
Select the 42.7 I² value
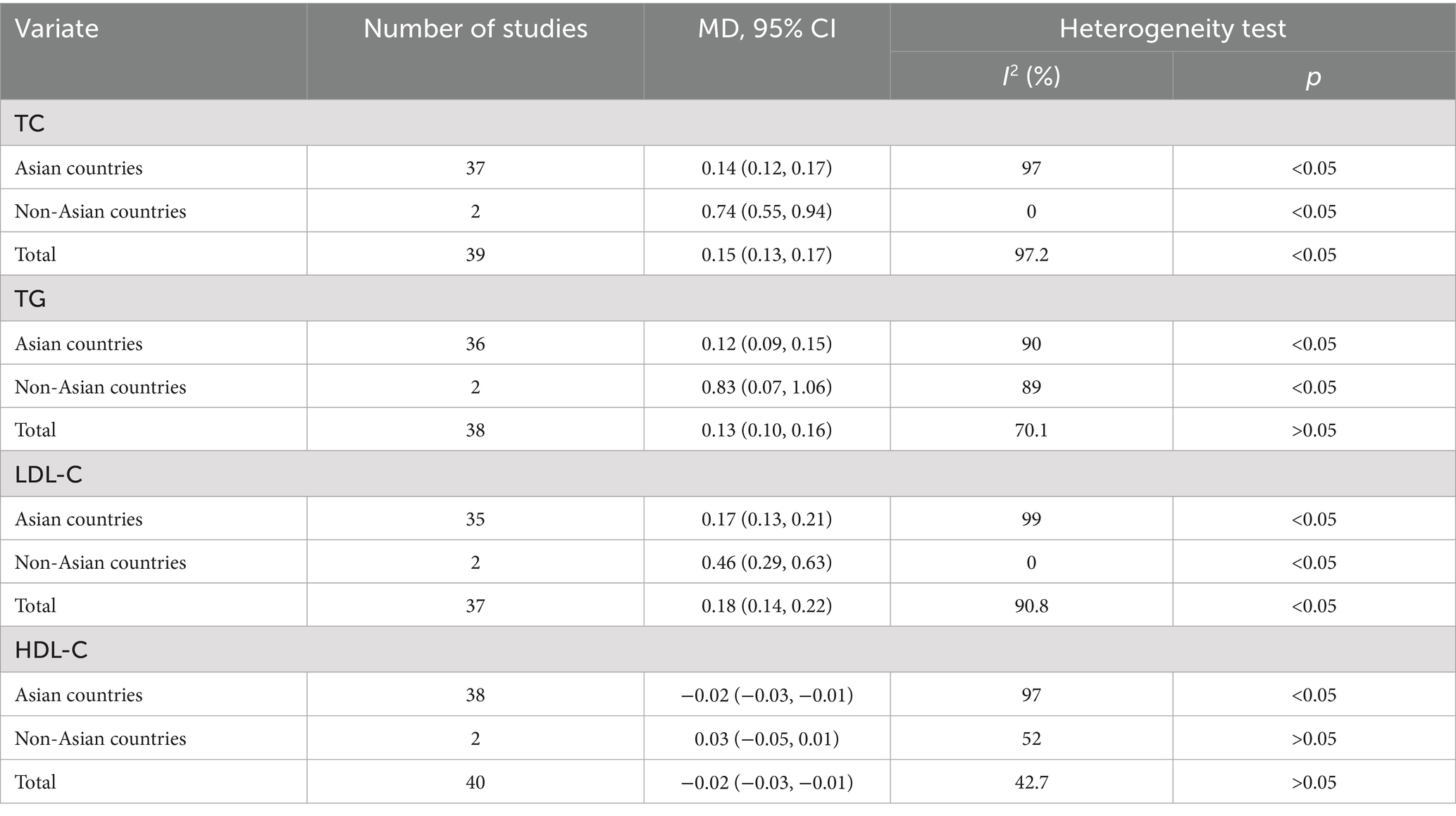[1031, 782]
